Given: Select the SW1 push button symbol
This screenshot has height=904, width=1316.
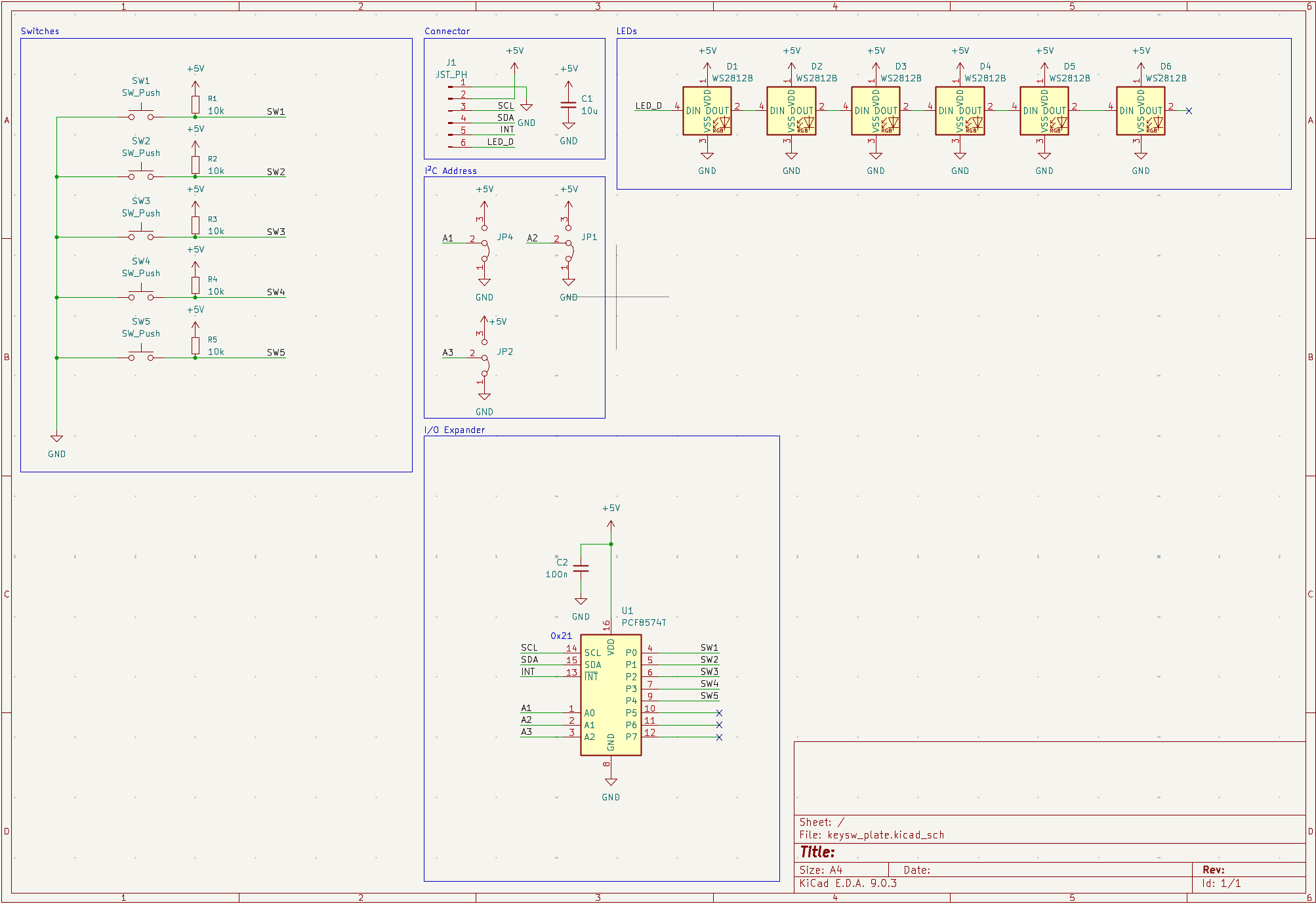Looking at the screenshot, I should [141, 113].
